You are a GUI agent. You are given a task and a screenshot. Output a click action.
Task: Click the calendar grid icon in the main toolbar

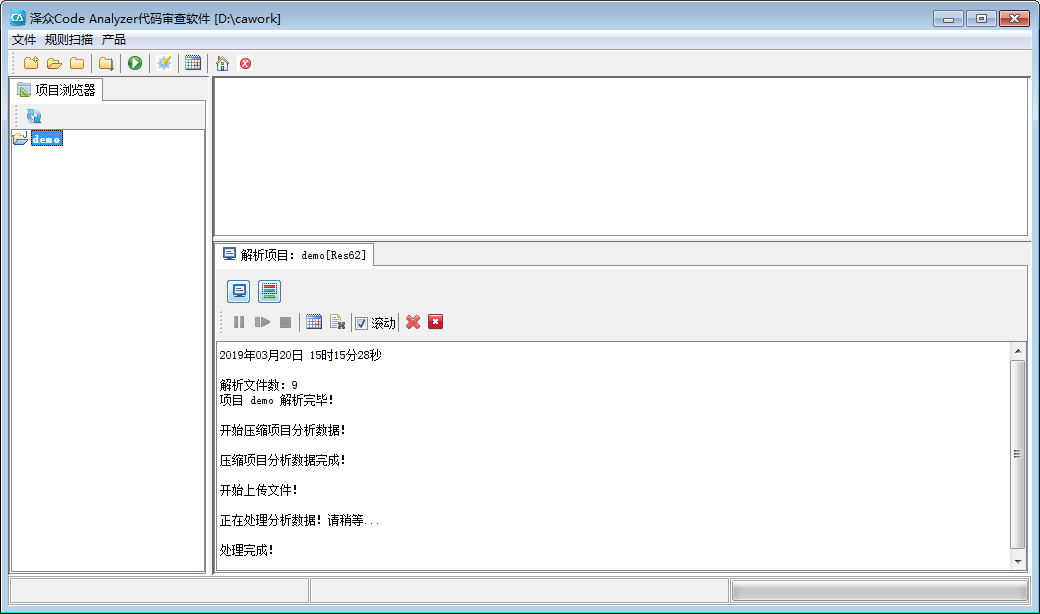(193, 63)
